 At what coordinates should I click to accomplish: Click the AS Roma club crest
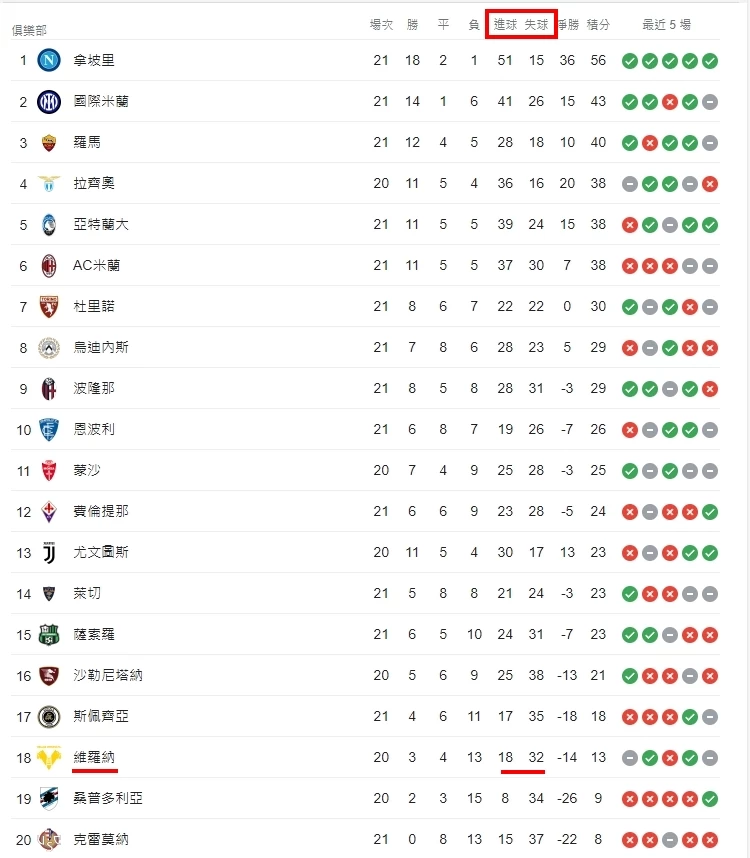pyautogui.click(x=49, y=143)
